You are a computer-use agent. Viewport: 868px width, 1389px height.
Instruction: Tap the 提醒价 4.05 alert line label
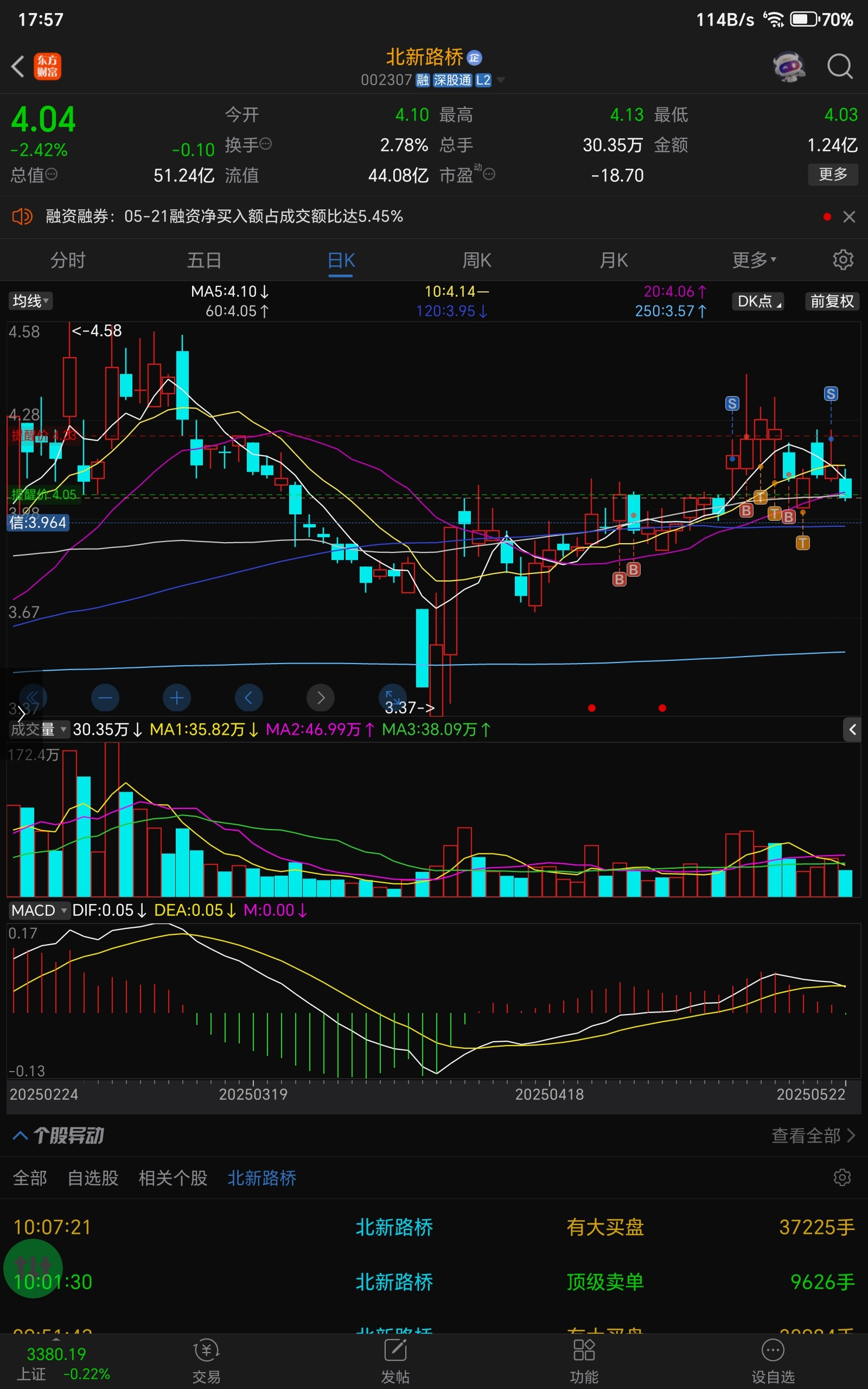pyautogui.click(x=44, y=494)
